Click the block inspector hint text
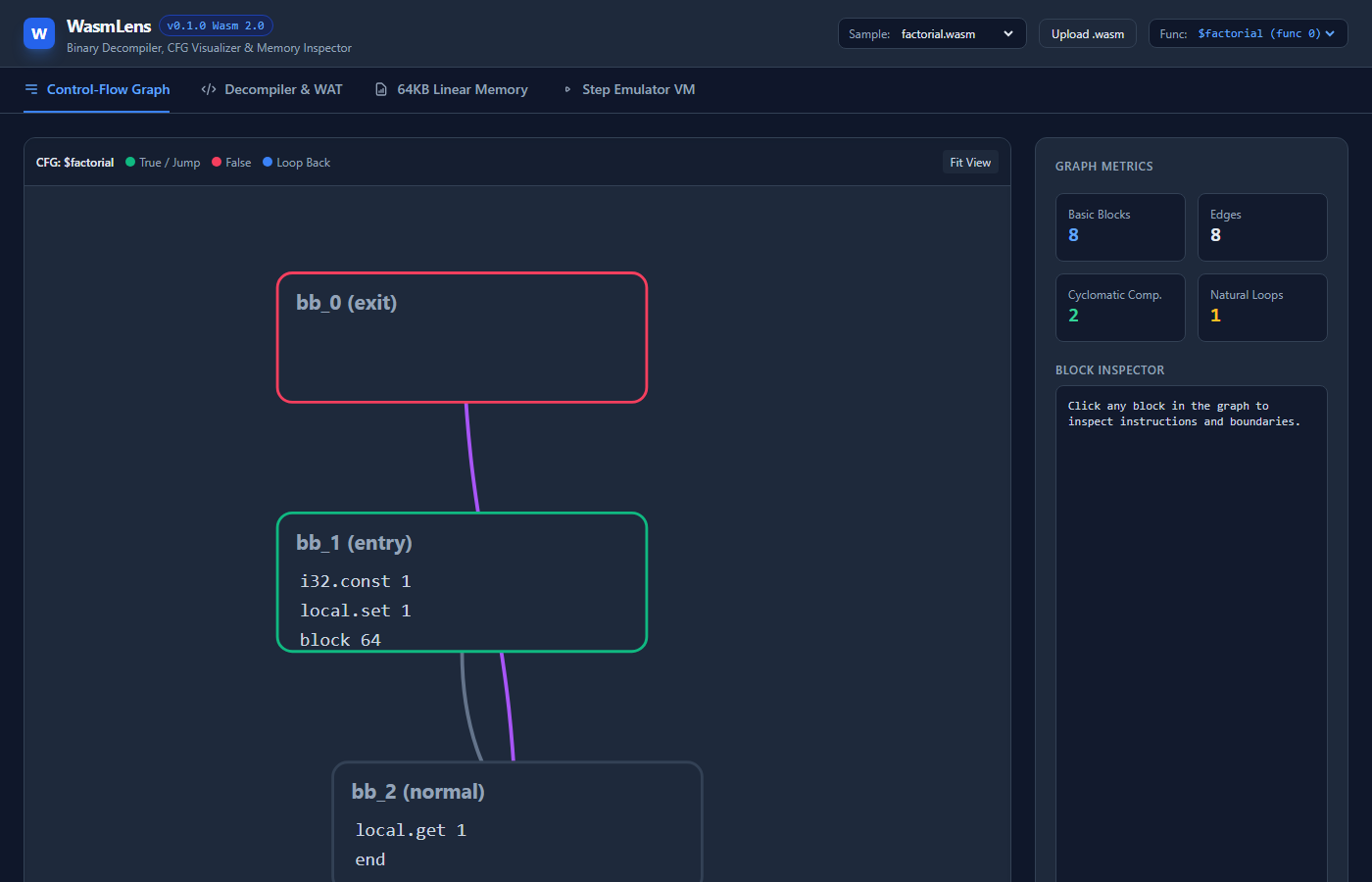The image size is (1372, 882). (x=1184, y=414)
